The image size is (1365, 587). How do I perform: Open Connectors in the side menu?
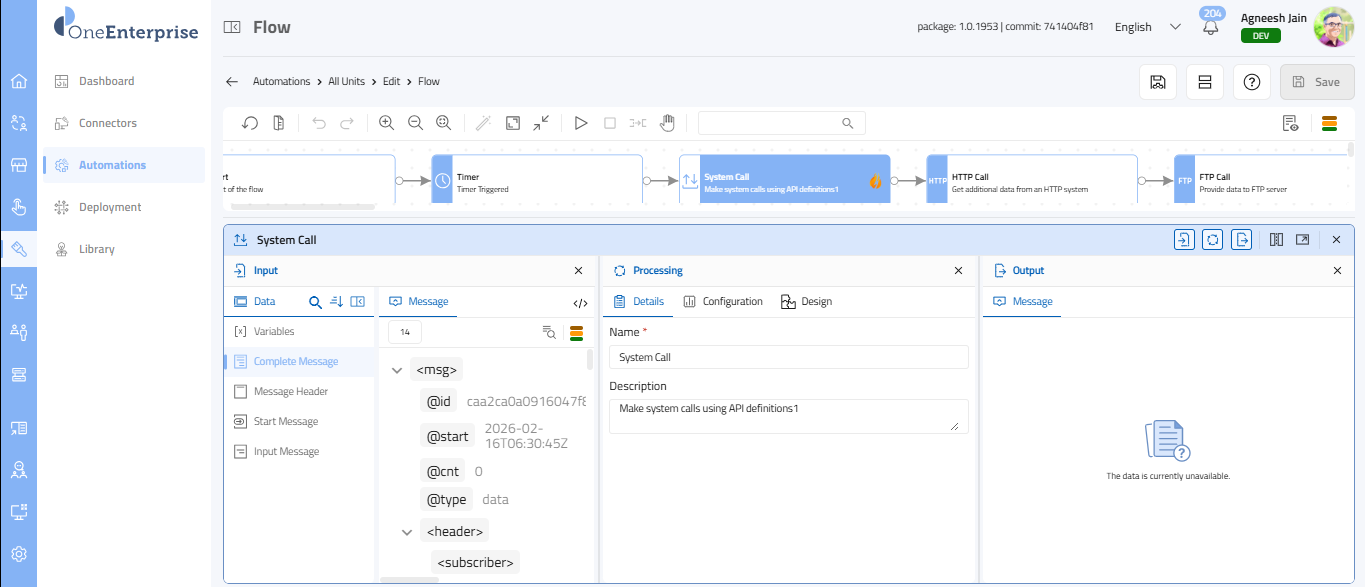(x=108, y=123)
